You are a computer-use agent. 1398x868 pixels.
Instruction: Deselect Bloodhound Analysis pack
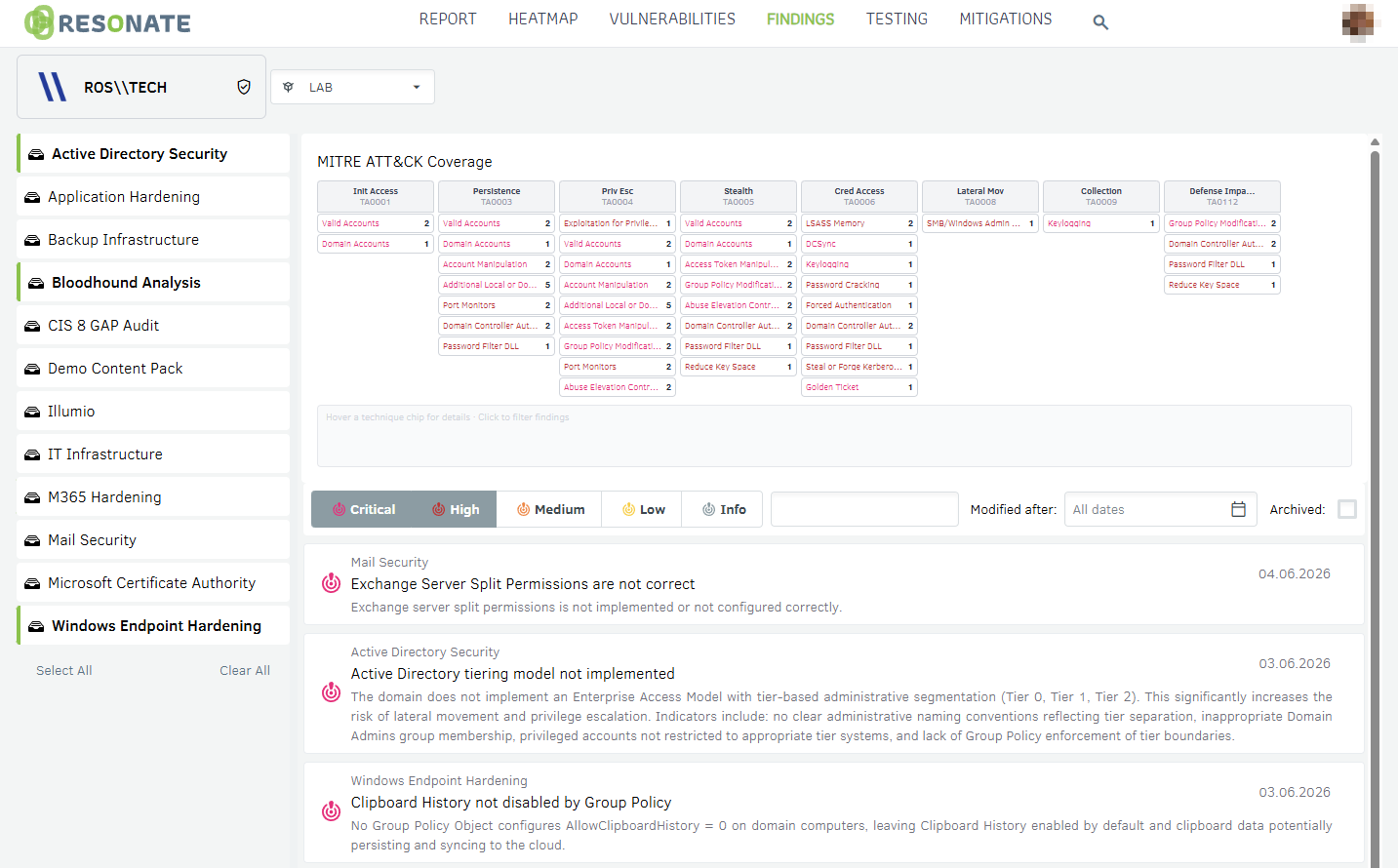153,283
